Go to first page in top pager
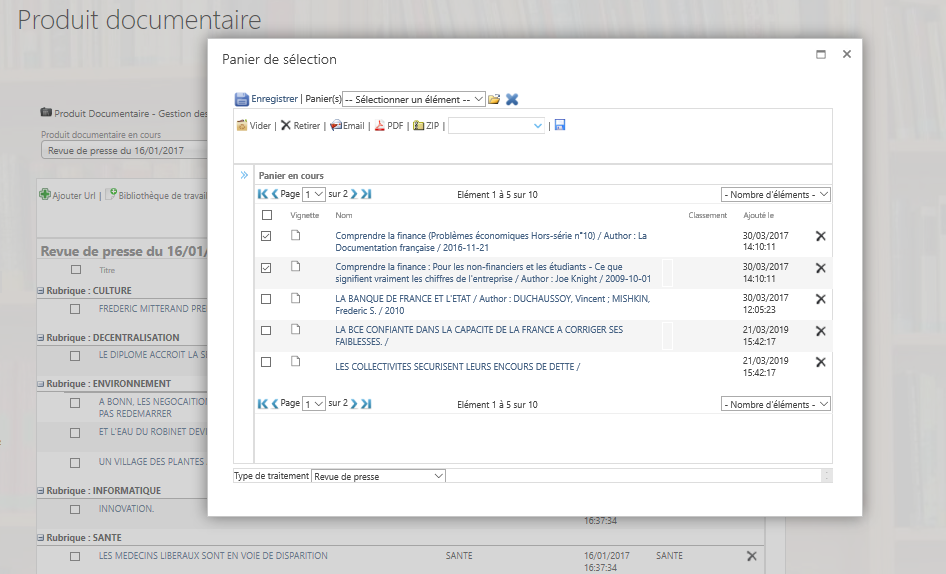This screenshot has width=946, height=574. (262, 194)
